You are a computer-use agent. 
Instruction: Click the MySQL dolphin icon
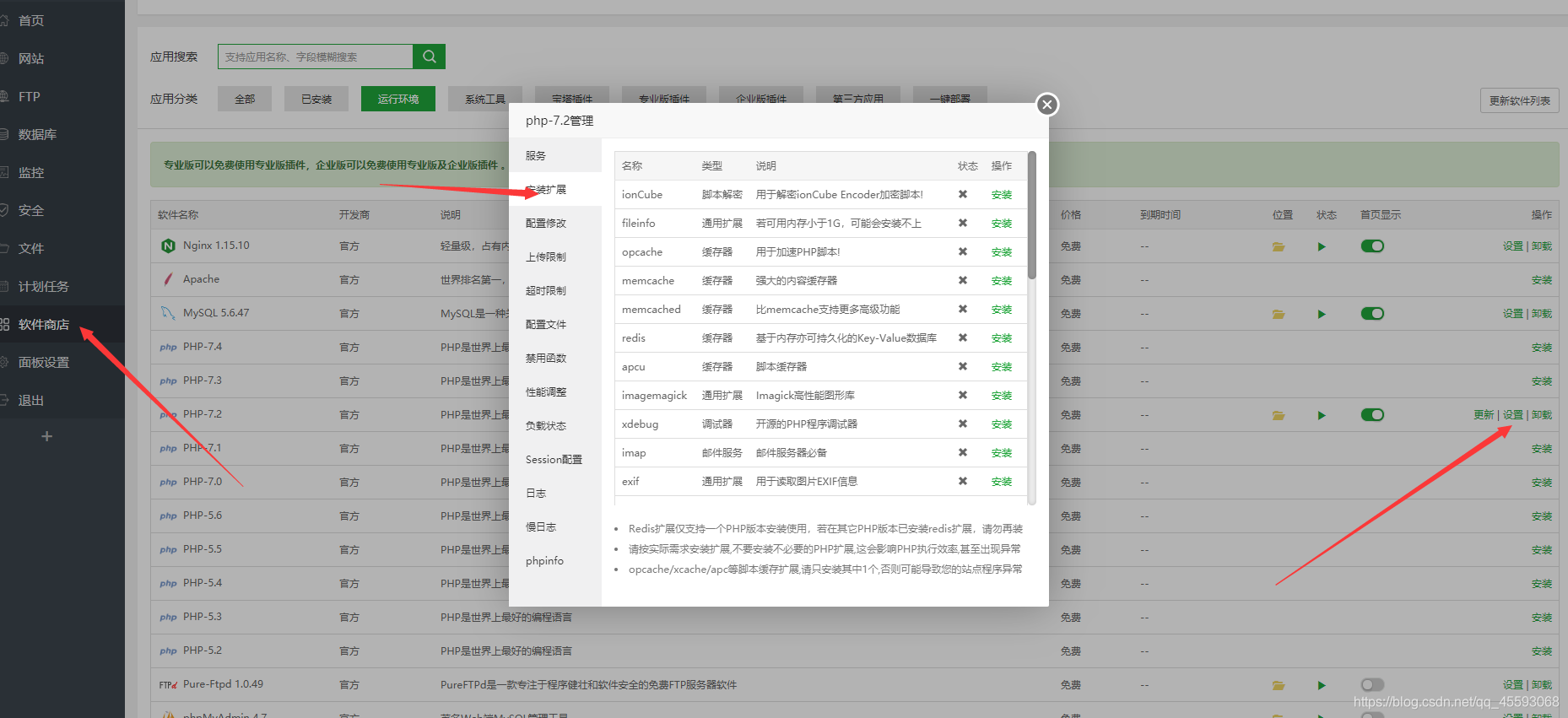[168, 313]
